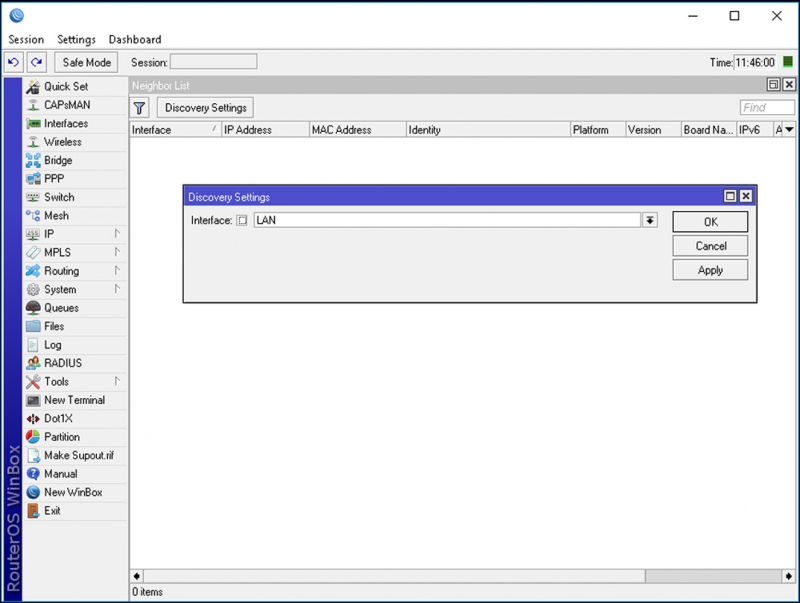Click the redo arrow icon in toolbar
The height and width of the screenshot is (603, 800).
click(36, 62)
